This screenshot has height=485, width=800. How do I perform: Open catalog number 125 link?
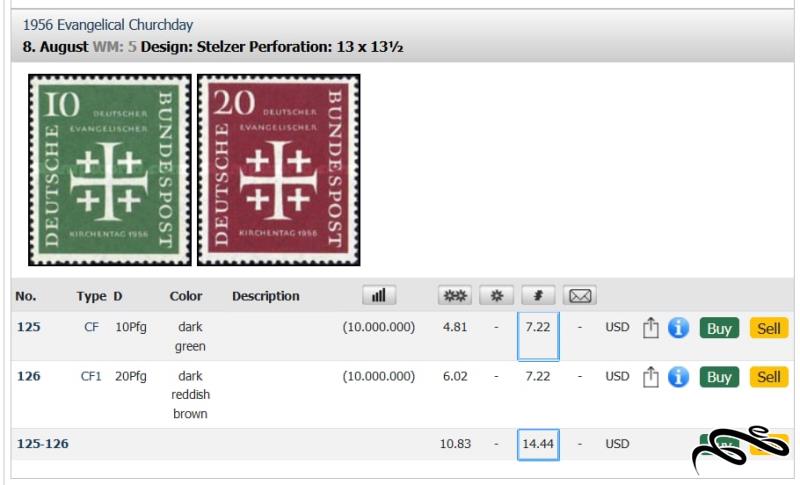tap(29, 327)
